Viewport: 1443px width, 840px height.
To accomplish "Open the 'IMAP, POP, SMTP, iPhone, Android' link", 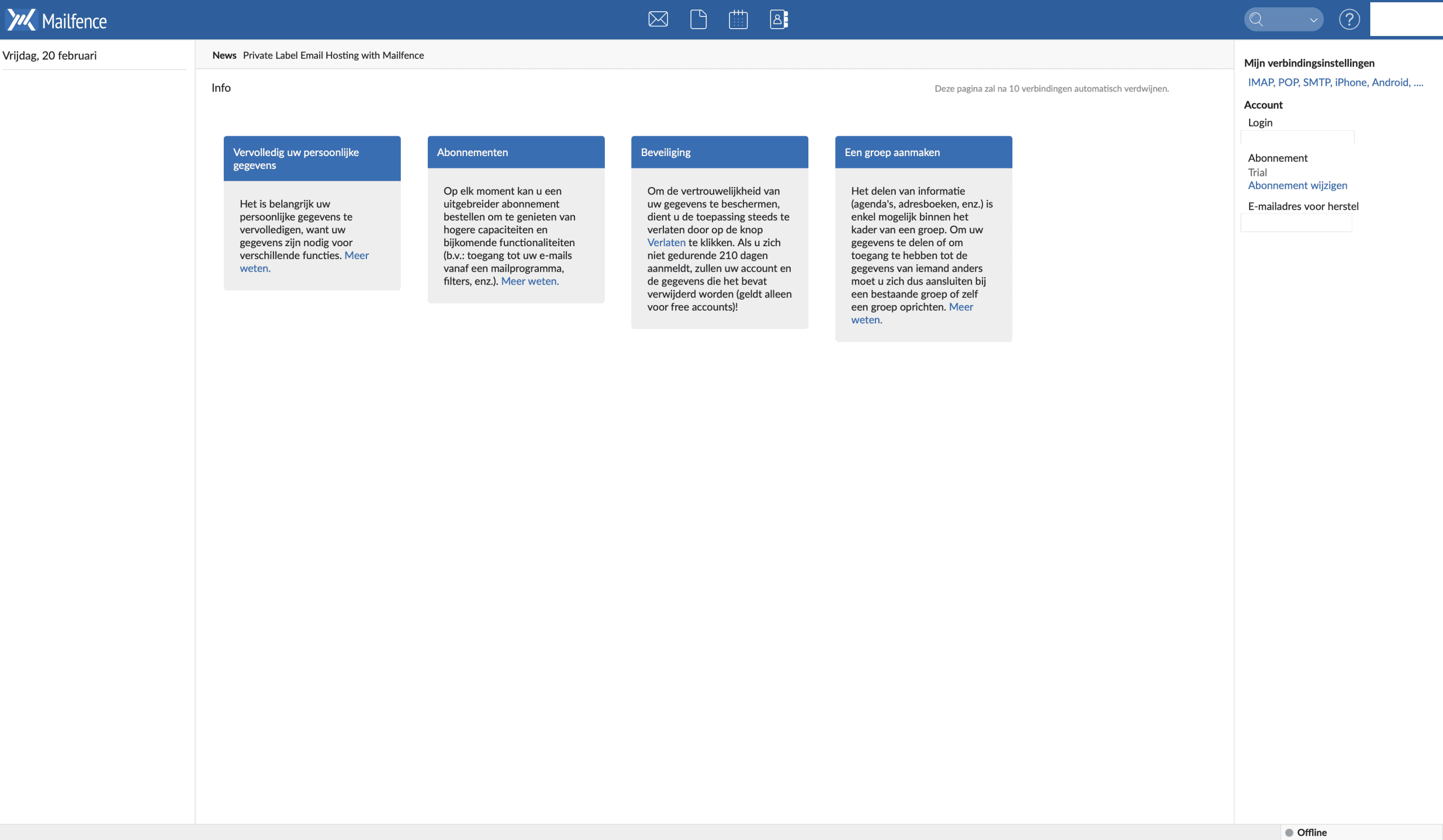I will click(x=1335, y=82).
